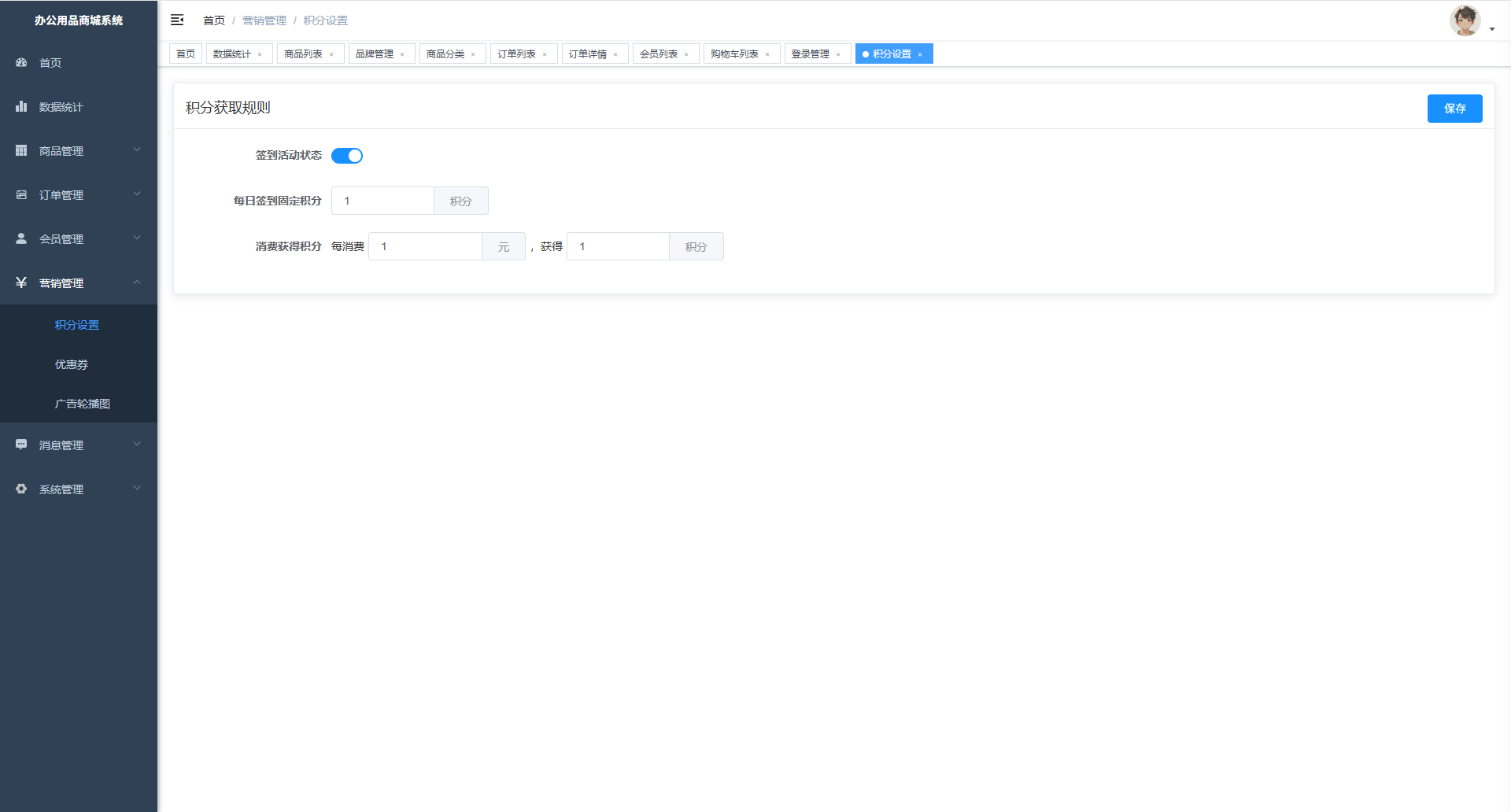Viewport: 1511px width, 812px height.
Task: Click the user avatar picture
Action: (1465, 20)
